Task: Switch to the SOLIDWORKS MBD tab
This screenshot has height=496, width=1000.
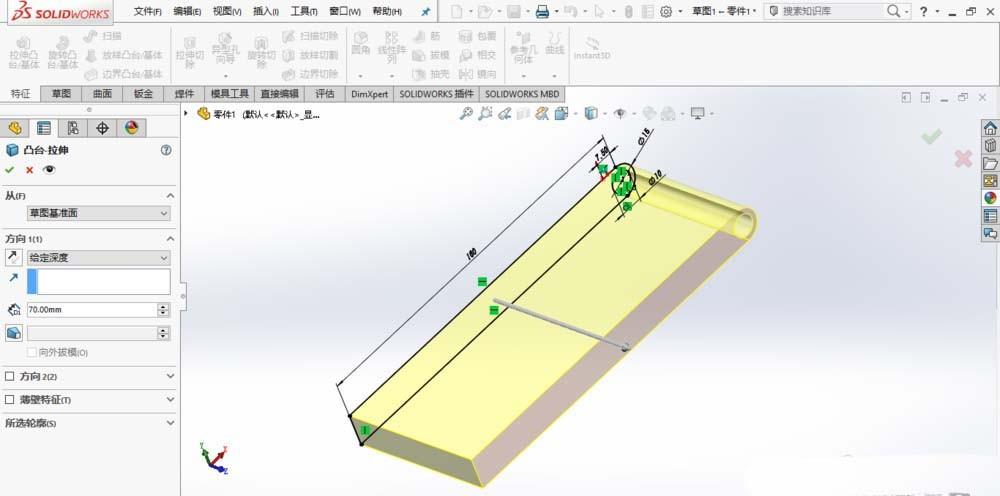Action: [x=522, y=94]
